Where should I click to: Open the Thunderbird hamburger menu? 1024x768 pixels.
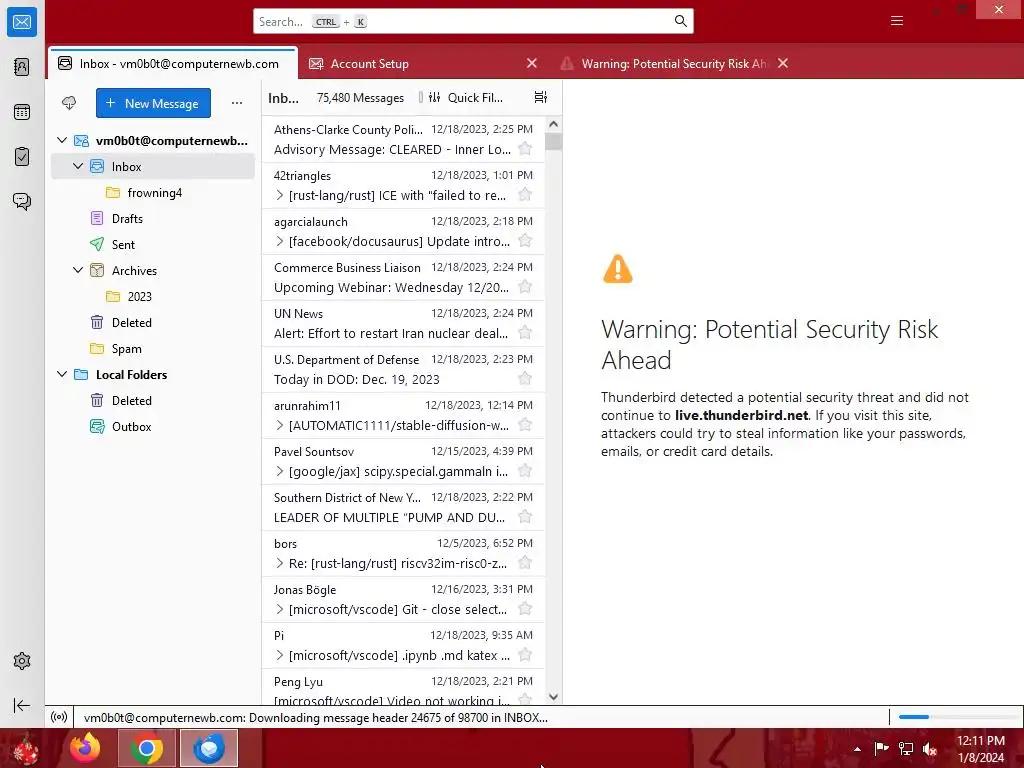pyautogui.click(x=897, y=21)
